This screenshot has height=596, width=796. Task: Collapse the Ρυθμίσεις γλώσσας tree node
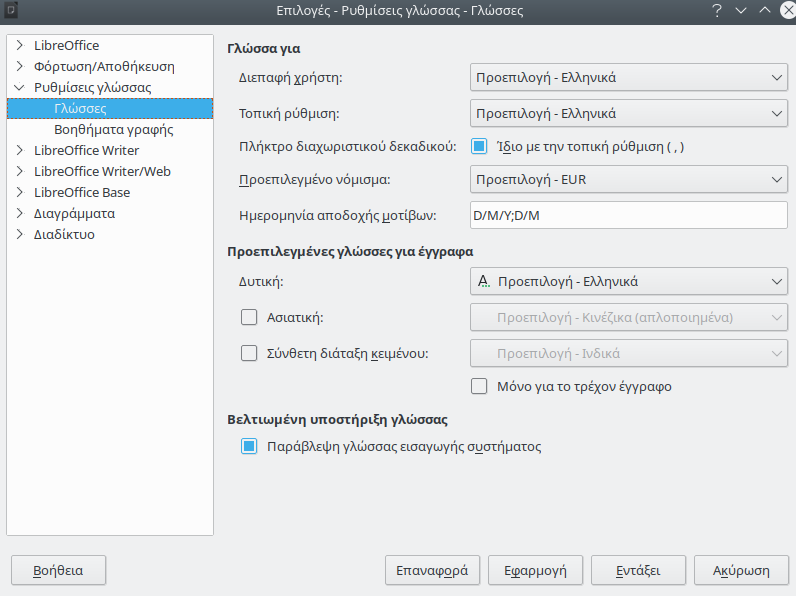pyautogui.click(x=19, y=87)
